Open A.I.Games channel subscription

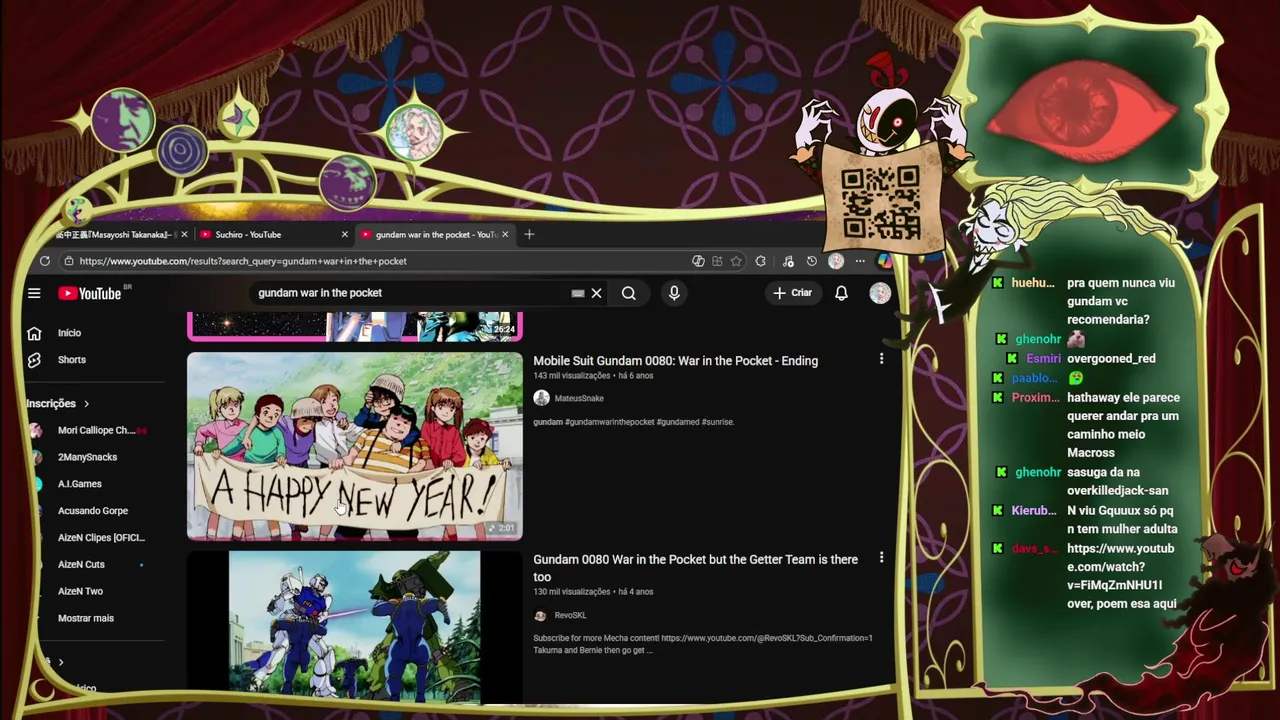(80, 484)
